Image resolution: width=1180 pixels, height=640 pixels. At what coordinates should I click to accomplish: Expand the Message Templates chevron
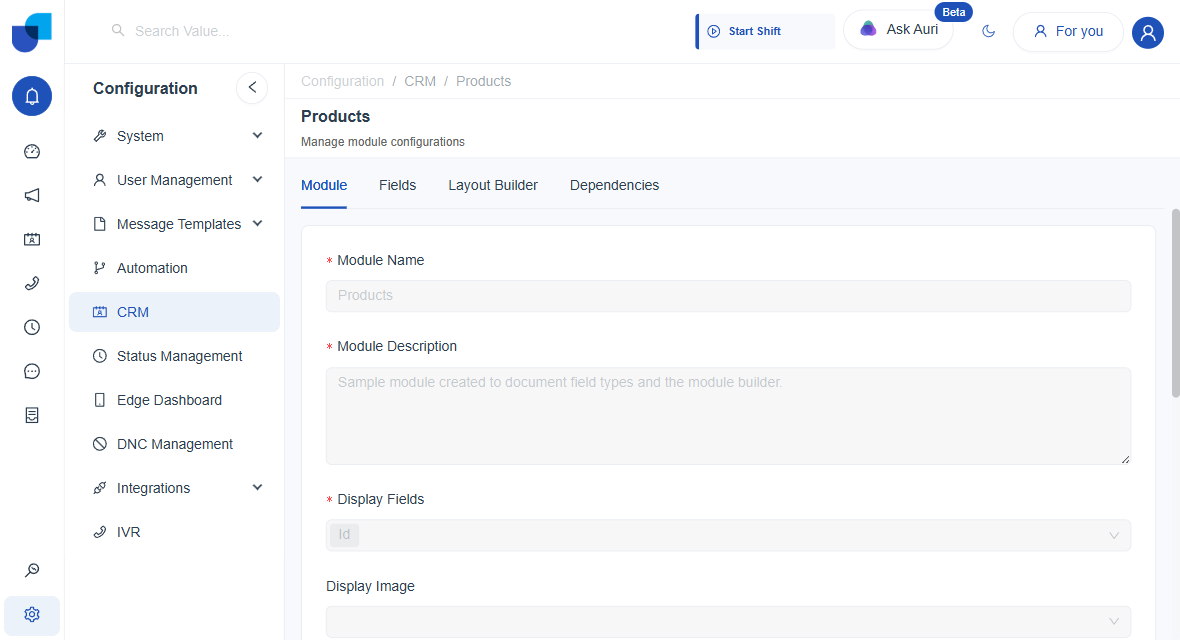[257, 223]
